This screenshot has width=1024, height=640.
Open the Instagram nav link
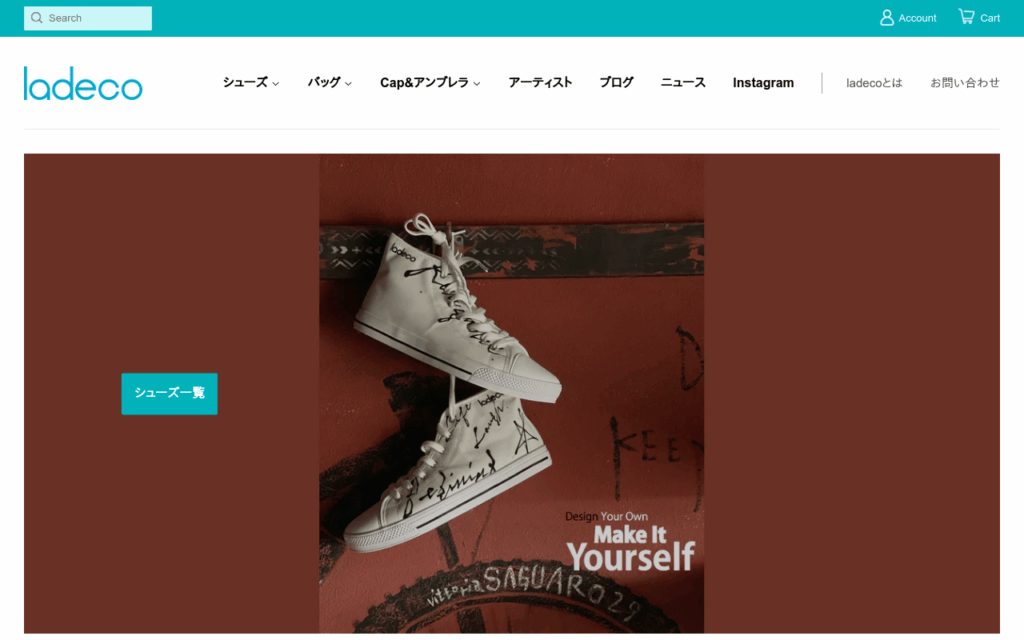point(763,83)
